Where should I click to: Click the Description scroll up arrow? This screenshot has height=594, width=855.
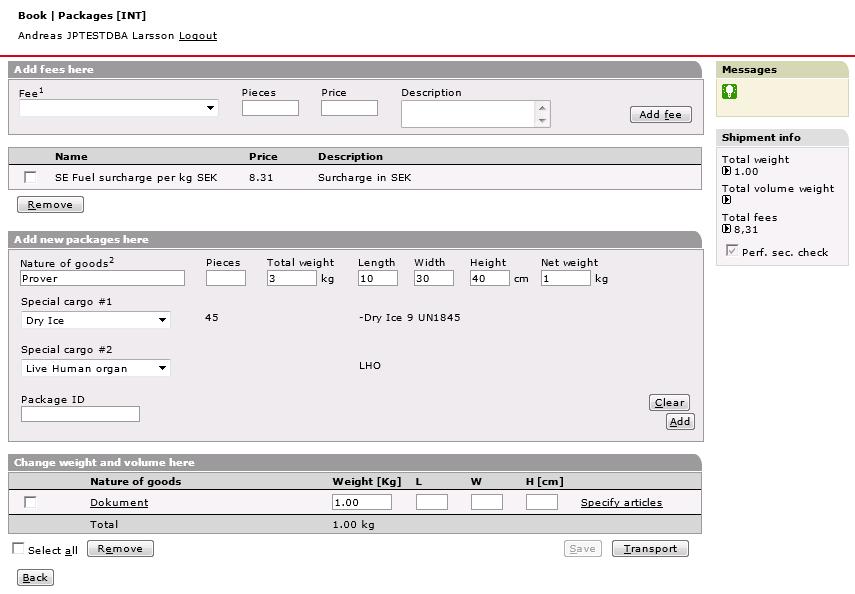[x=543, y=107]
